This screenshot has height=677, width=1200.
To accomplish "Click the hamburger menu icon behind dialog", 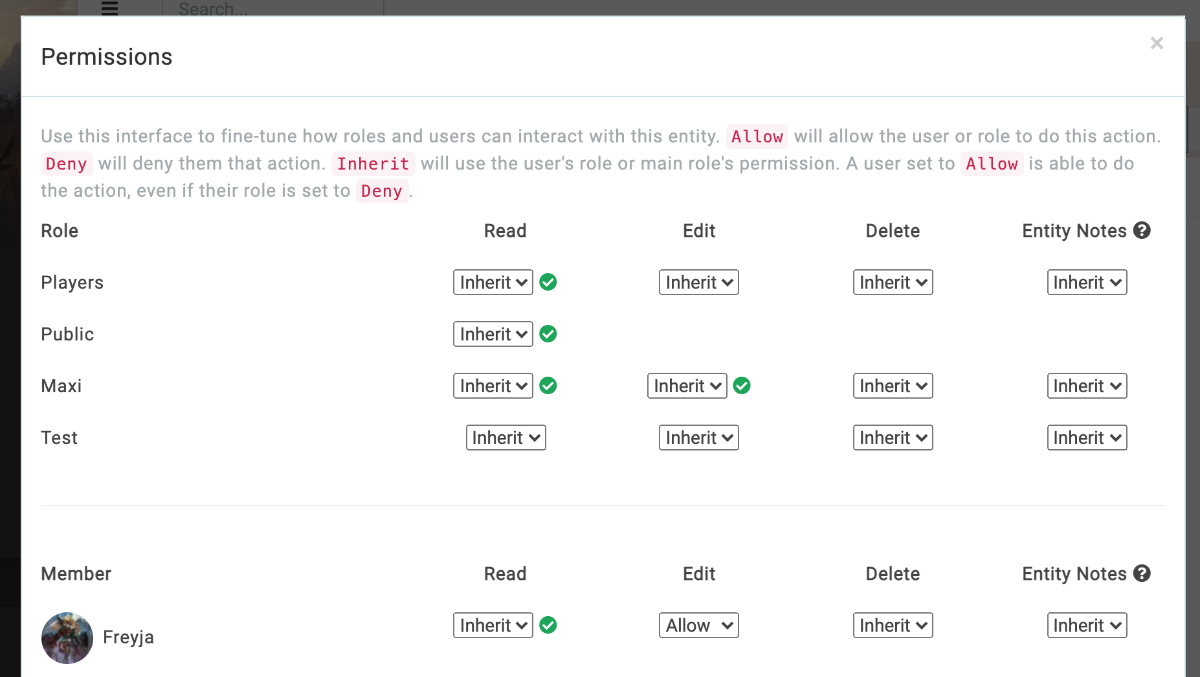I will 110,8.
